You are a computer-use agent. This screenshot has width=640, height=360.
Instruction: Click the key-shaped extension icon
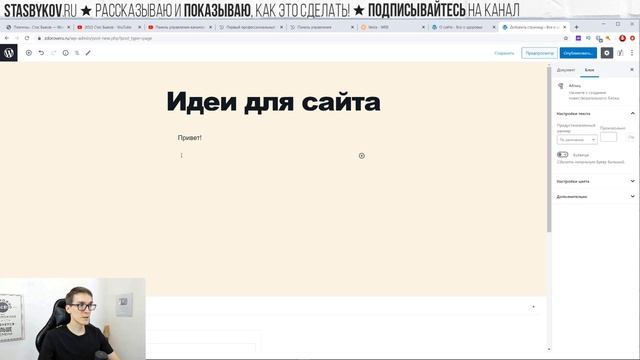[609, 38]
